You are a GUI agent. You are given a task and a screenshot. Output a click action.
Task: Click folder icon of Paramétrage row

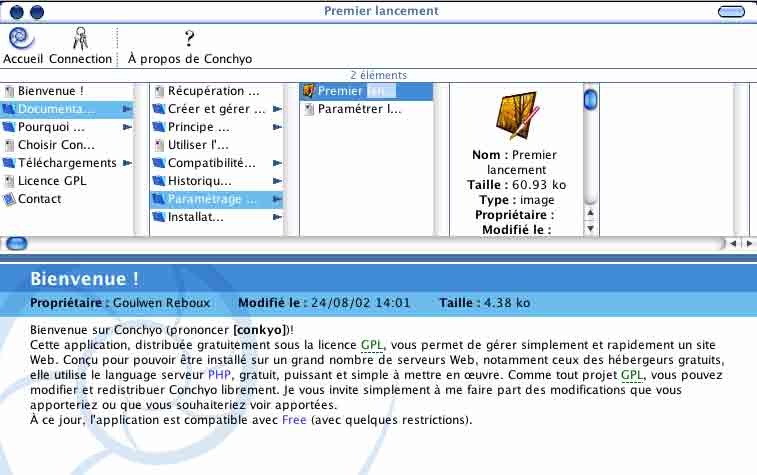click(x=159, y=199)
